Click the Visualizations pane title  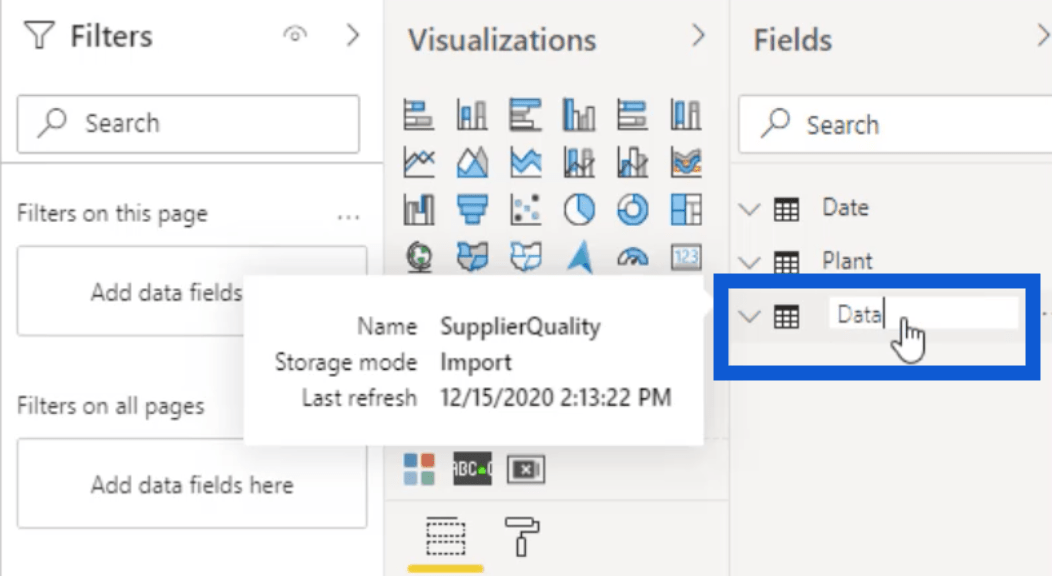pos(502,40)
